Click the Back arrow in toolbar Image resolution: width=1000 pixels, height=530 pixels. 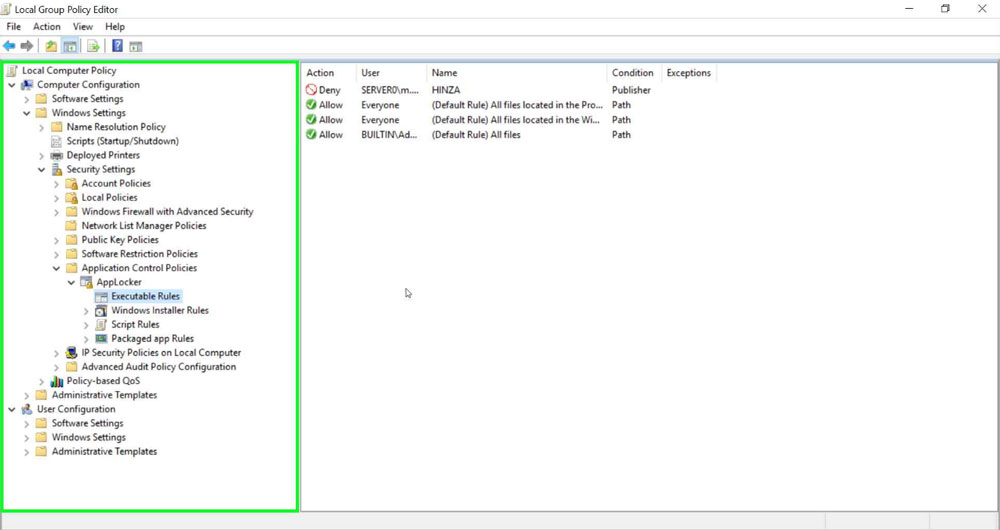tap(9, 46)
